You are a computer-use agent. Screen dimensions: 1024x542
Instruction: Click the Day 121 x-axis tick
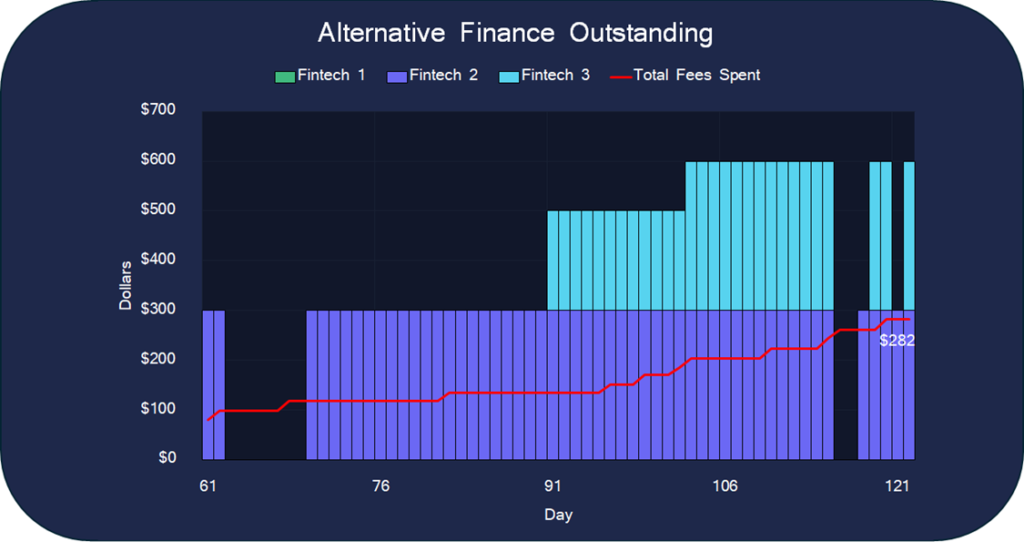(x=898, y=487)
